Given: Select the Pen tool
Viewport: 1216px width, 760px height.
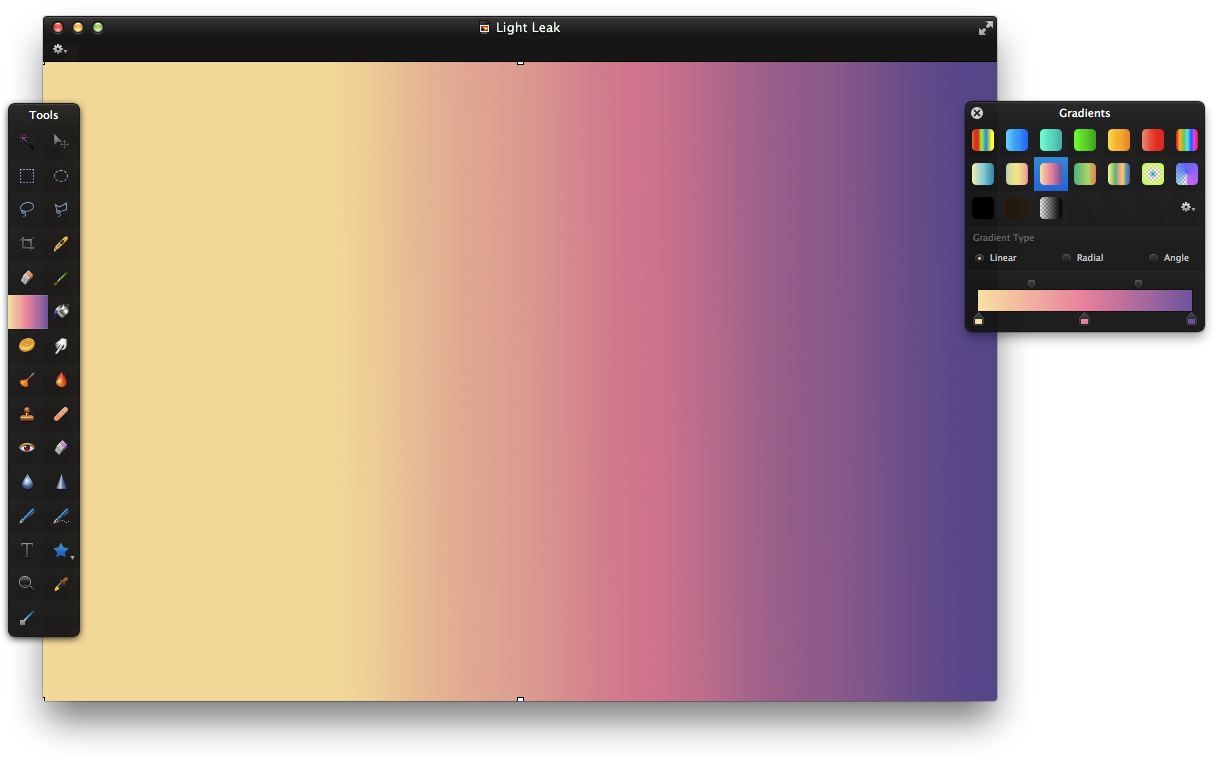Looking at the screenshot, I should (x=27, y=516).
